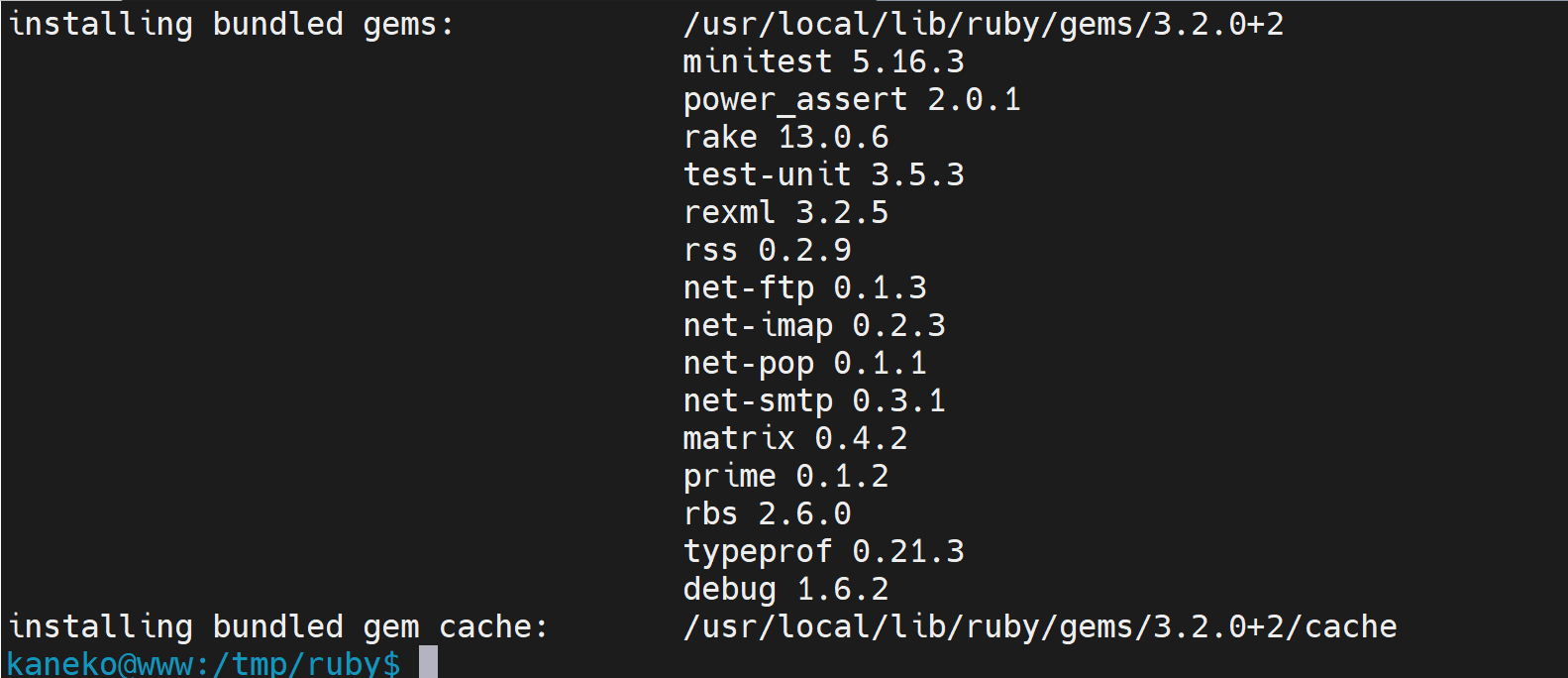The height and width of the screenshot is (678, 1568).
Task: Click the kaneko@www:/tmp/ruby$ prompt text
Action: coord(204,662)
